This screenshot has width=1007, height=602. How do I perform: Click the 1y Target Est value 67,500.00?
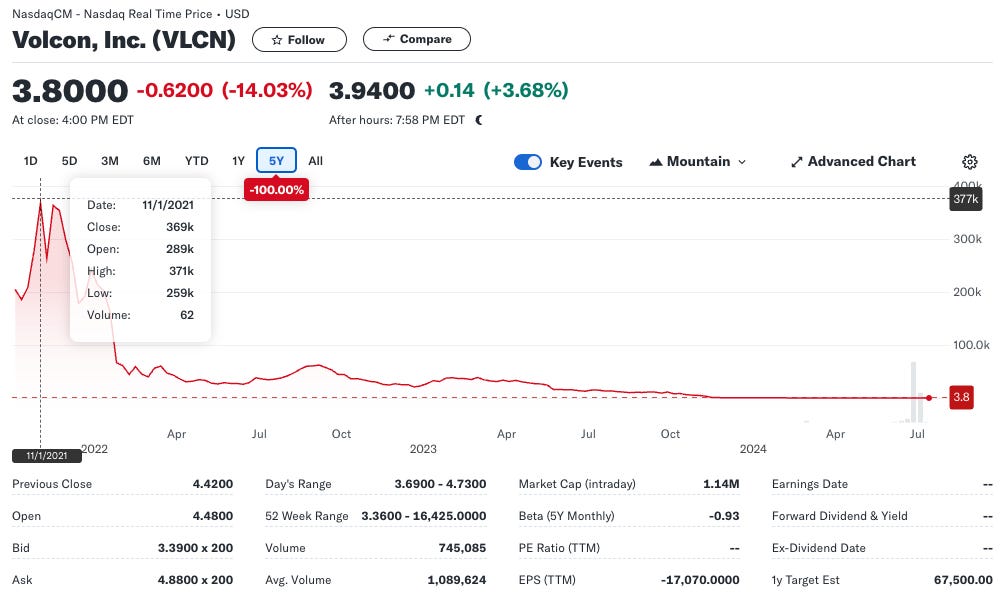[963, 580]
